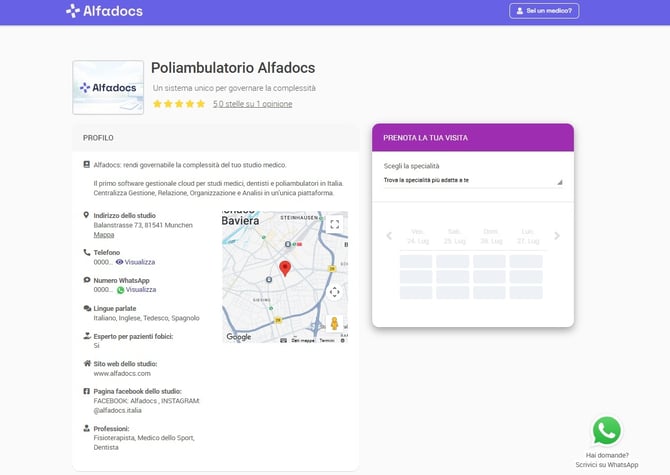670x475 pixels.
Task: Select the Dom. 26 Lug date column
Action: click(x=490, y=236)
